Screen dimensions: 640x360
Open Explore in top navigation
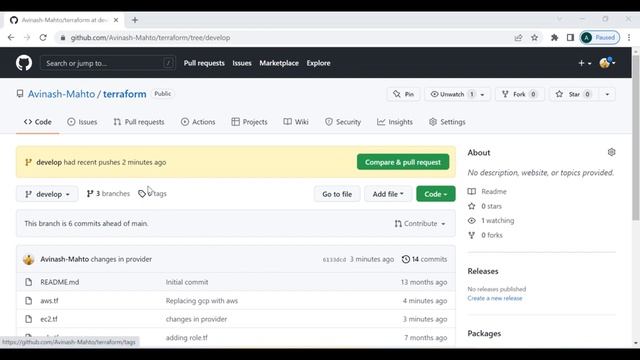point(318,63)
